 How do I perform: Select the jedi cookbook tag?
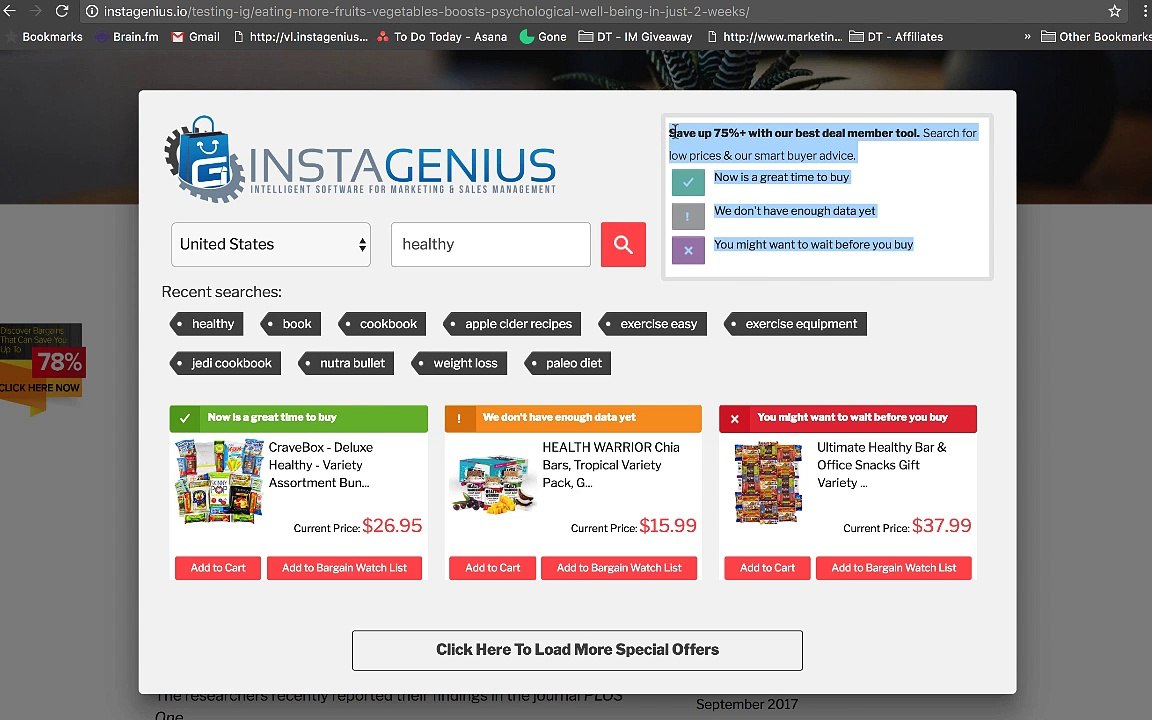[224, 363]
